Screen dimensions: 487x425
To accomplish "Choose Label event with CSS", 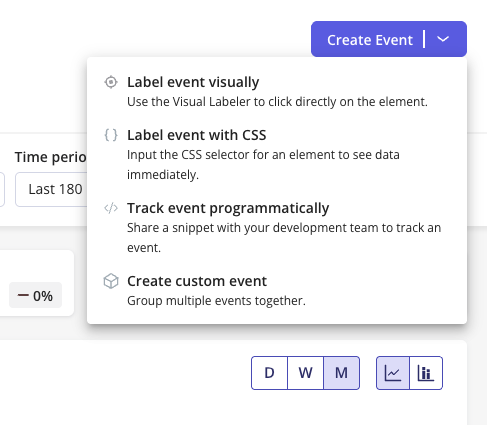I will 277,155.
